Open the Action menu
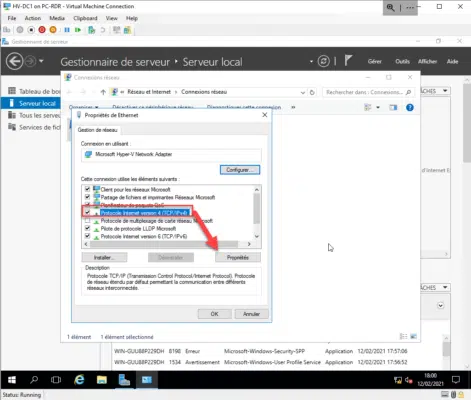This screenshot has width=471, height=400. [x=33, y=18]
